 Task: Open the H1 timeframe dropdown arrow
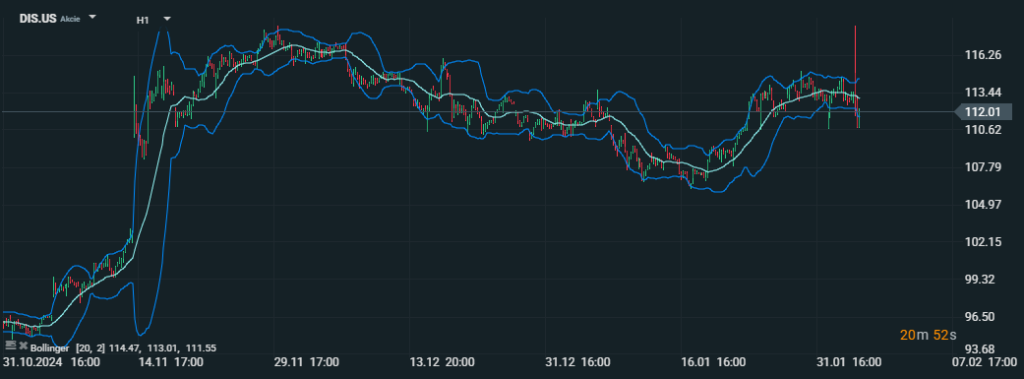click(x=167, y=19)
